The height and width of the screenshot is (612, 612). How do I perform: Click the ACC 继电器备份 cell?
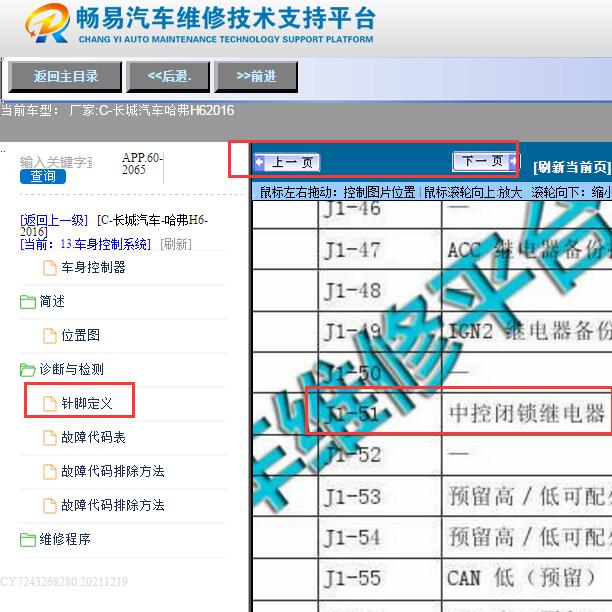point(527,249)
